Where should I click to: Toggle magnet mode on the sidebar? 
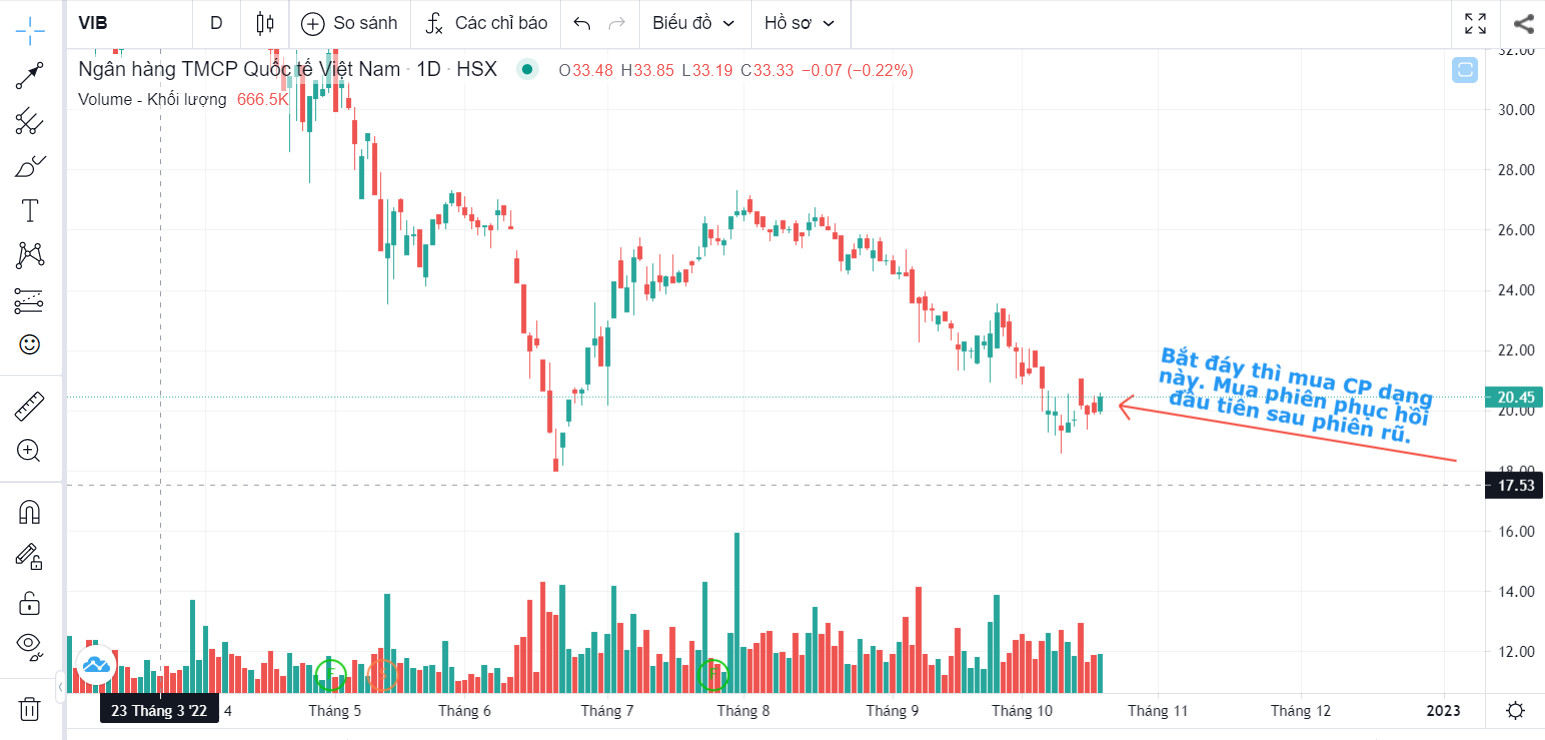(30, 512)
